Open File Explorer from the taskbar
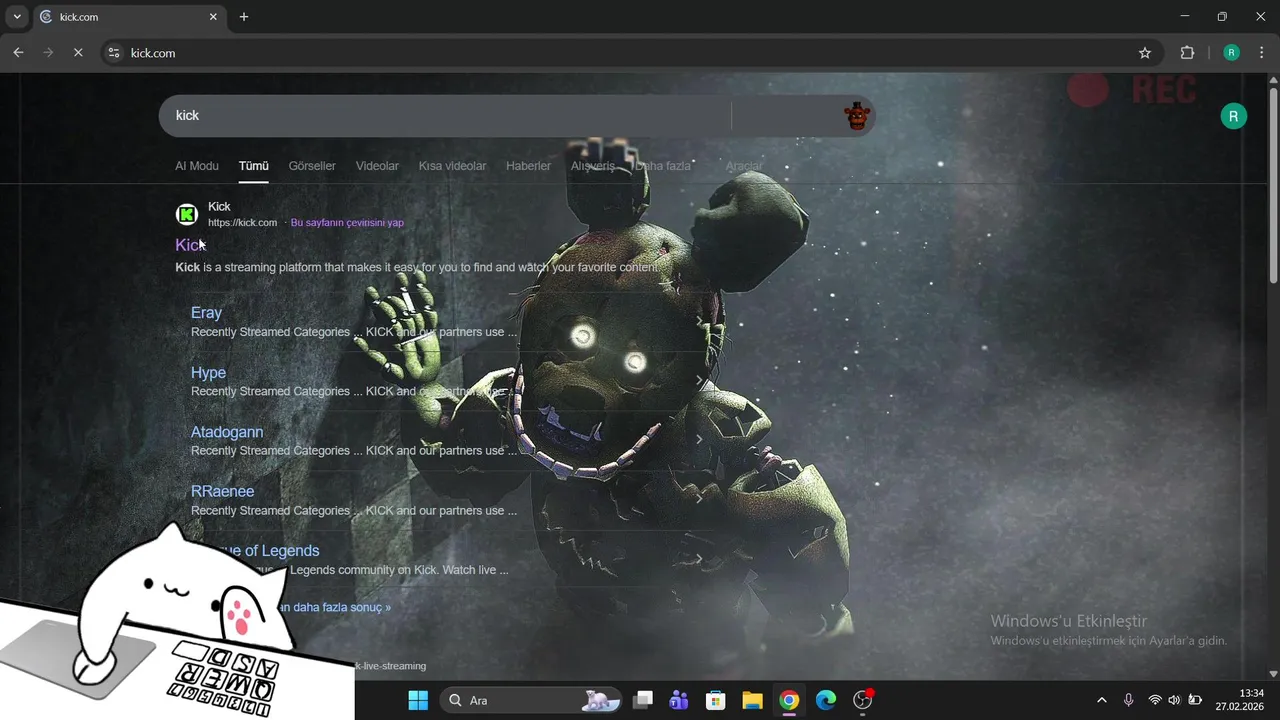Screen dimensions: 1280x720 [x=752, y=700]
